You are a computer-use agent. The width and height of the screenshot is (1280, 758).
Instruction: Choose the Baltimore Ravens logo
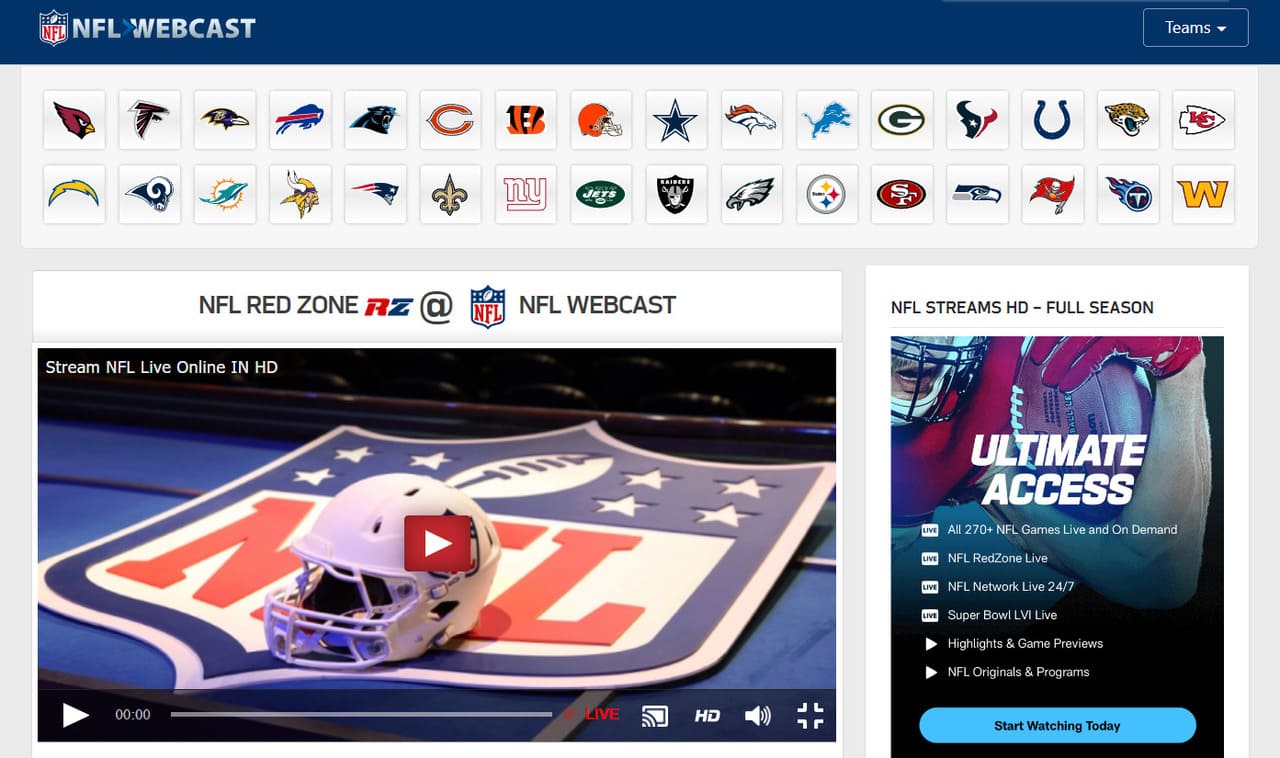click(225, 120)
